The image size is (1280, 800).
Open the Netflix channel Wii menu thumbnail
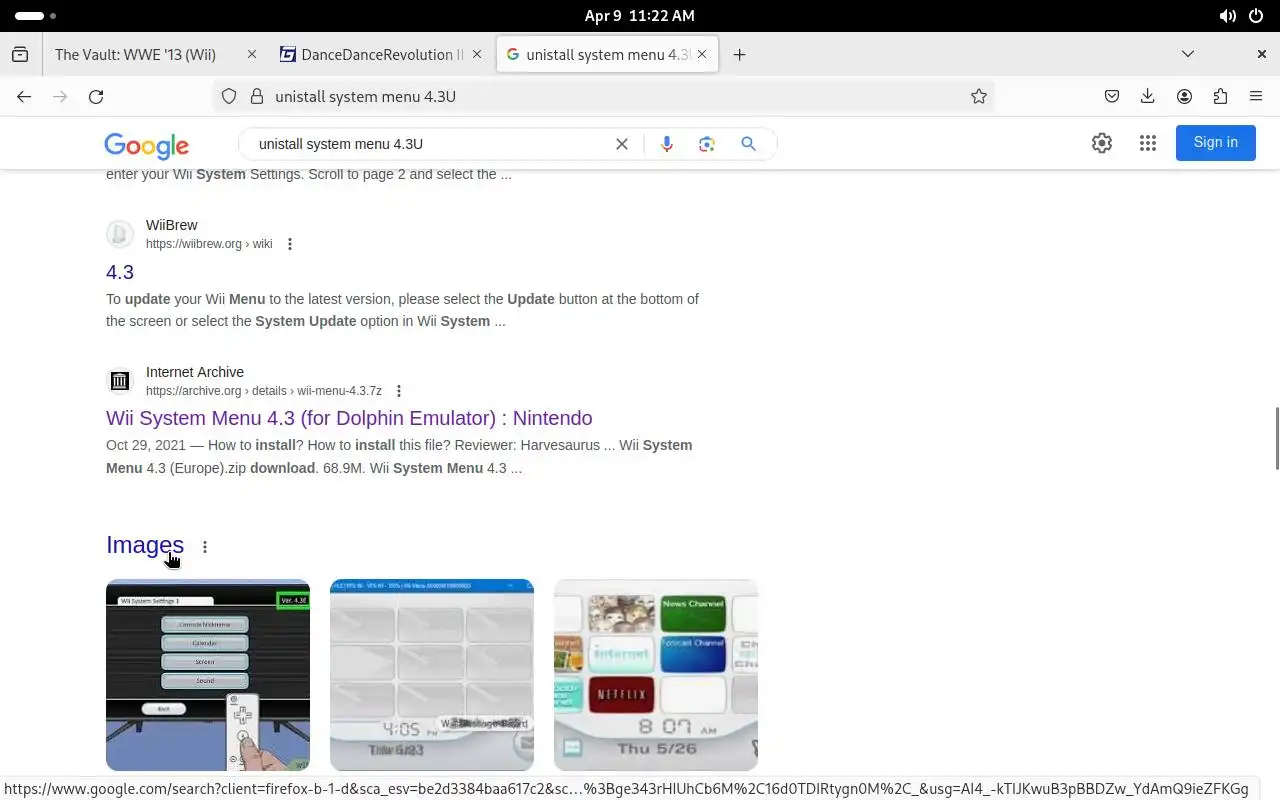tap(656, 675)
